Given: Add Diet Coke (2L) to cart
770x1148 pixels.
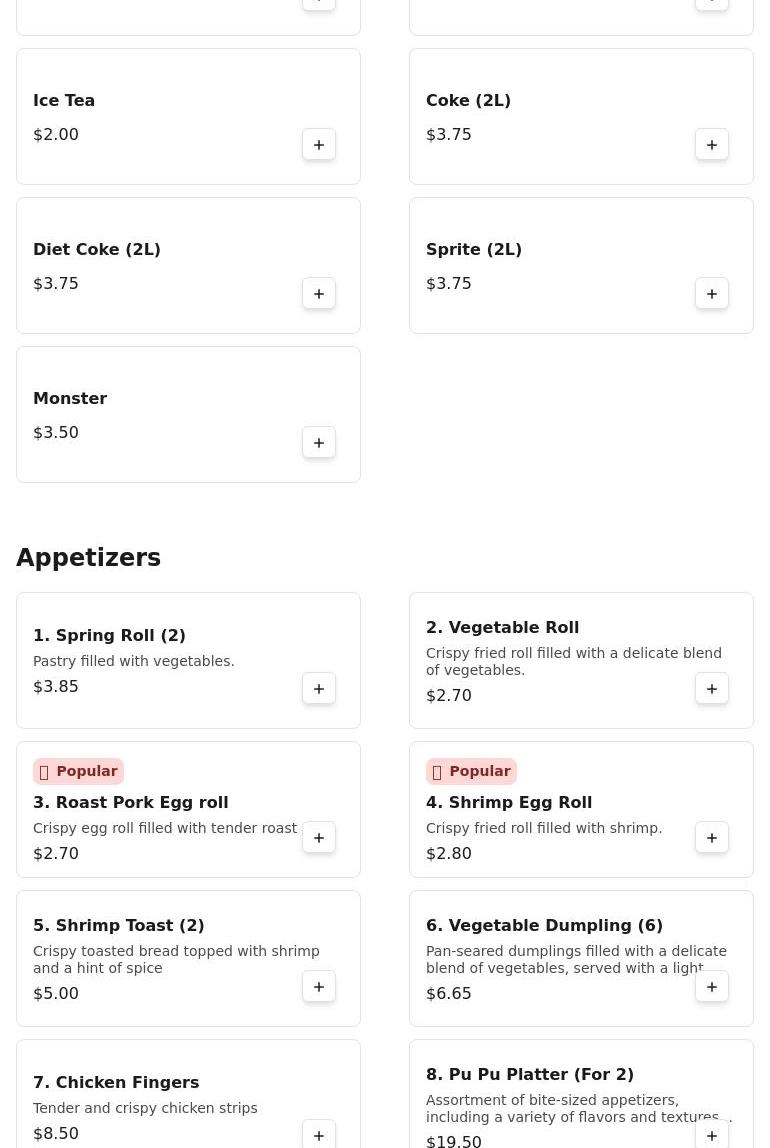Looking at the screenshot, I should [x=319, y=294].
